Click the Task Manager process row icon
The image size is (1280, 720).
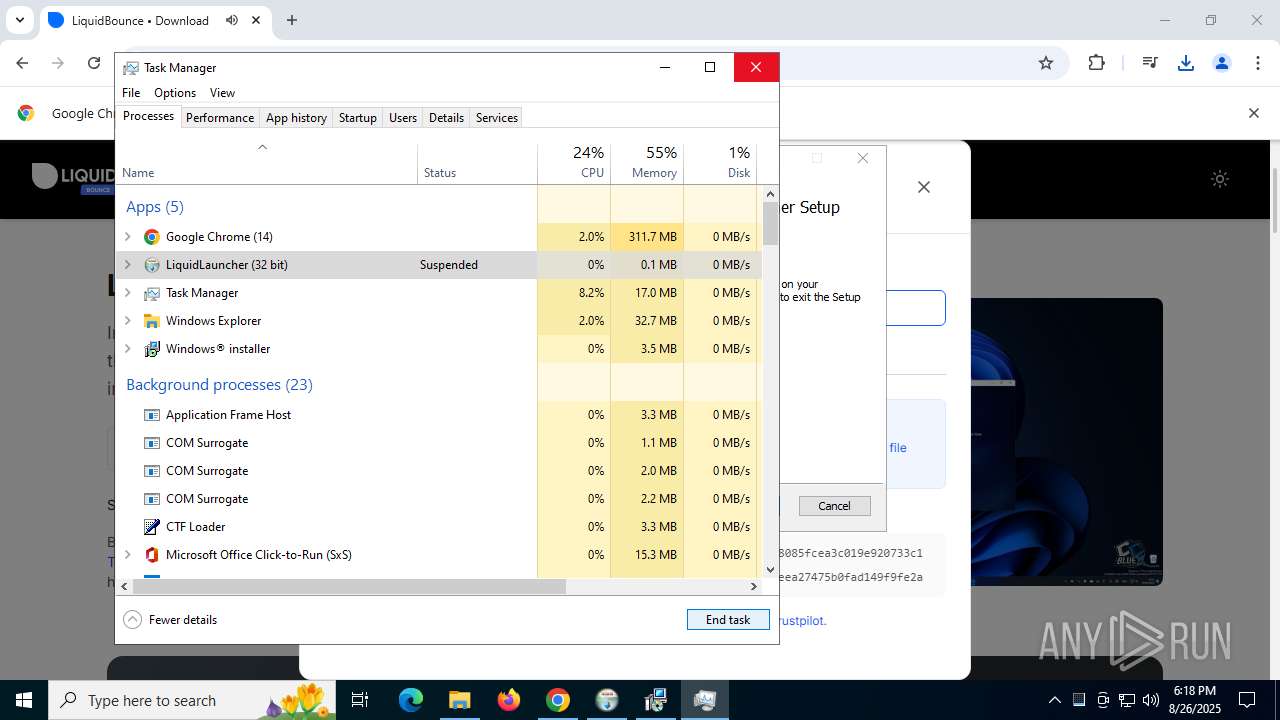(152, 293)
